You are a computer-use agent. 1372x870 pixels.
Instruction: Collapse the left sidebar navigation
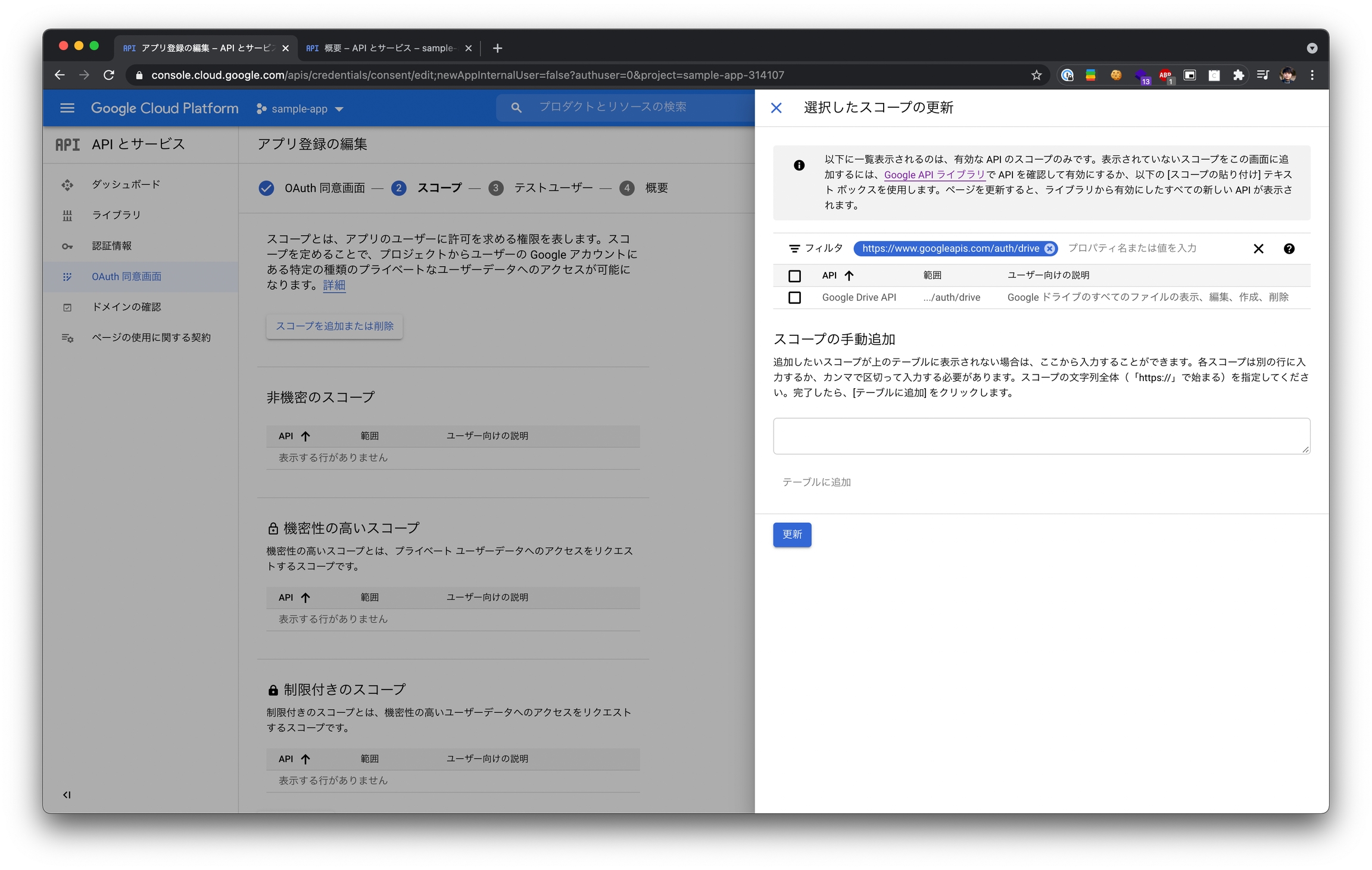tap(67, 794)
